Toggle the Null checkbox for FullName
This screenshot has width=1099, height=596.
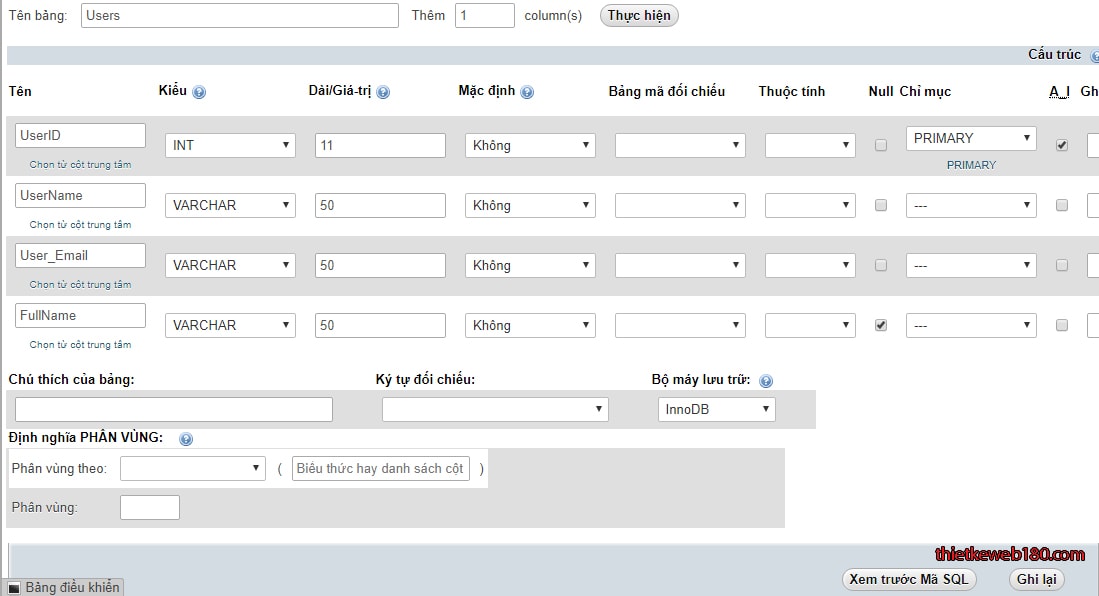pyautogui.click(x=881, y=325)
